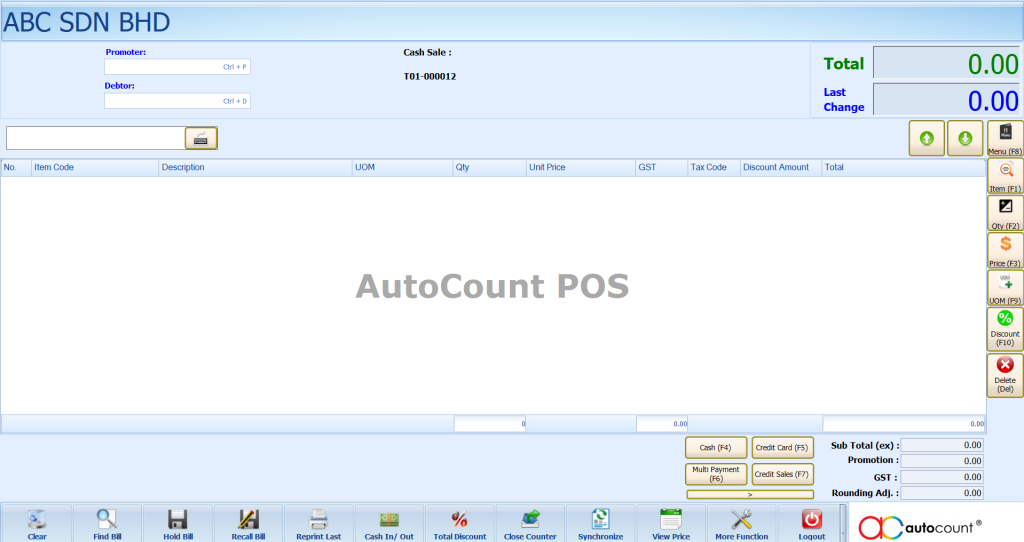
Task: Choose Credit Card (F5) payment
Action: pos(782,448)
